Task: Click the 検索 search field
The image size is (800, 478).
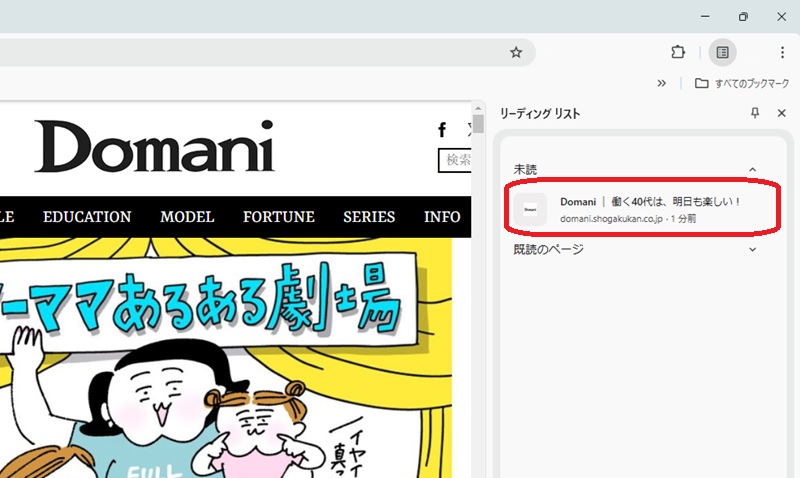Action: pos(455,160)
